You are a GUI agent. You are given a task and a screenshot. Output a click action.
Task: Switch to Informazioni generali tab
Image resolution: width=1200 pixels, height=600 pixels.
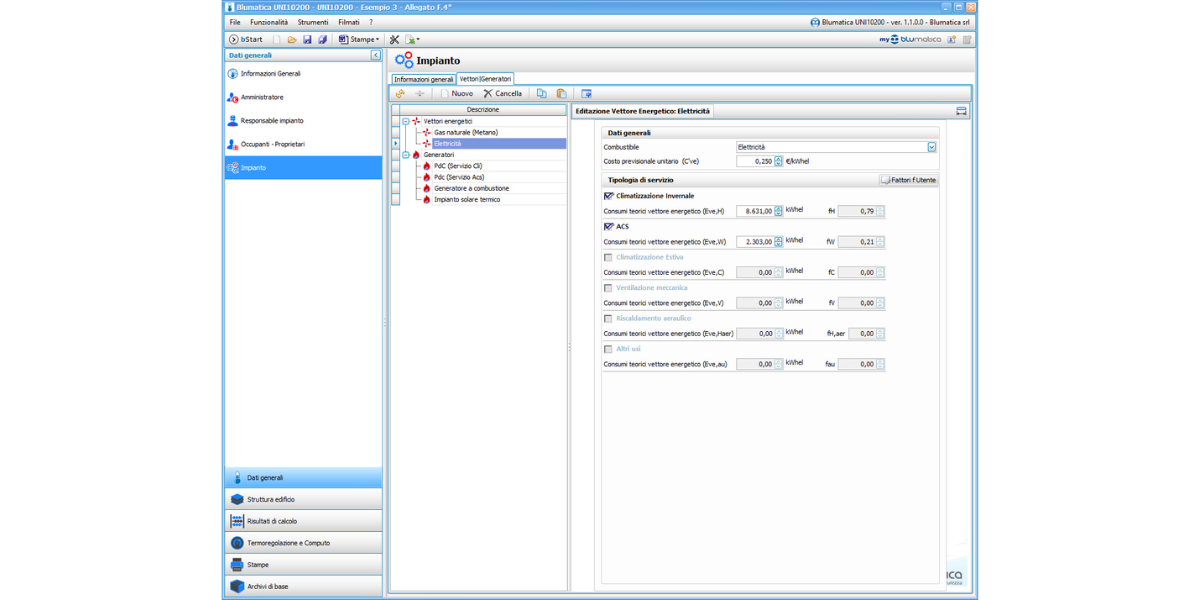[423, 79]
